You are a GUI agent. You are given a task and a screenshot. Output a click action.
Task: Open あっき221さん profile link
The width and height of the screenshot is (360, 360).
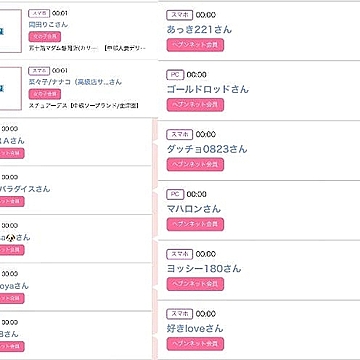(x=199, y=30)
